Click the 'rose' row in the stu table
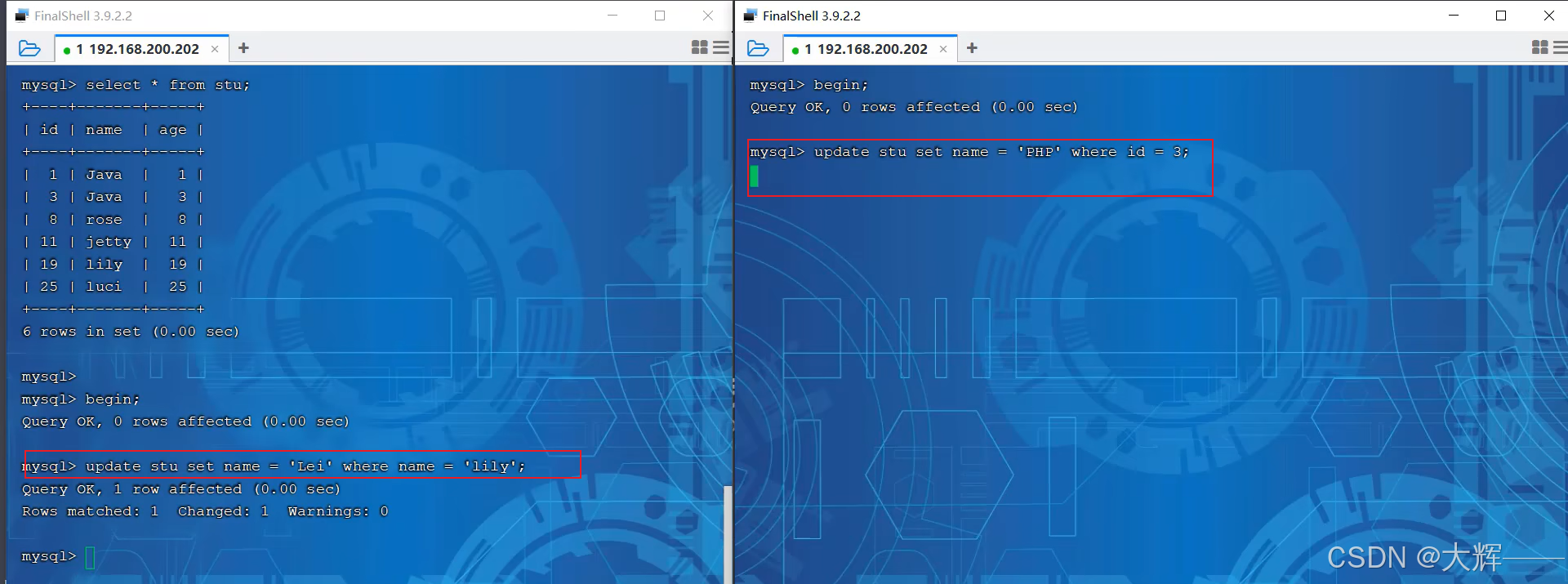This screenshot has height=584, width=1568. (x=113, y=220)
